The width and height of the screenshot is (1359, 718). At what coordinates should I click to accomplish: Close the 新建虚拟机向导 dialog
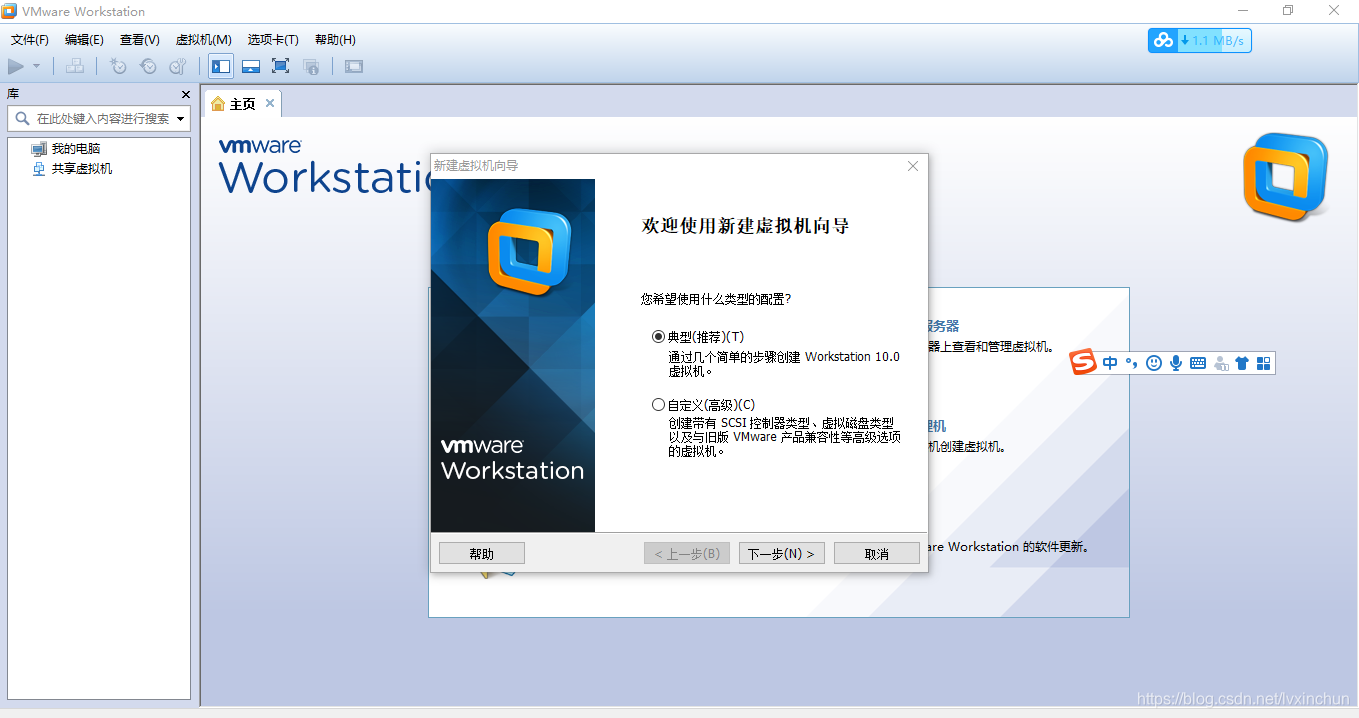(912, 166)
